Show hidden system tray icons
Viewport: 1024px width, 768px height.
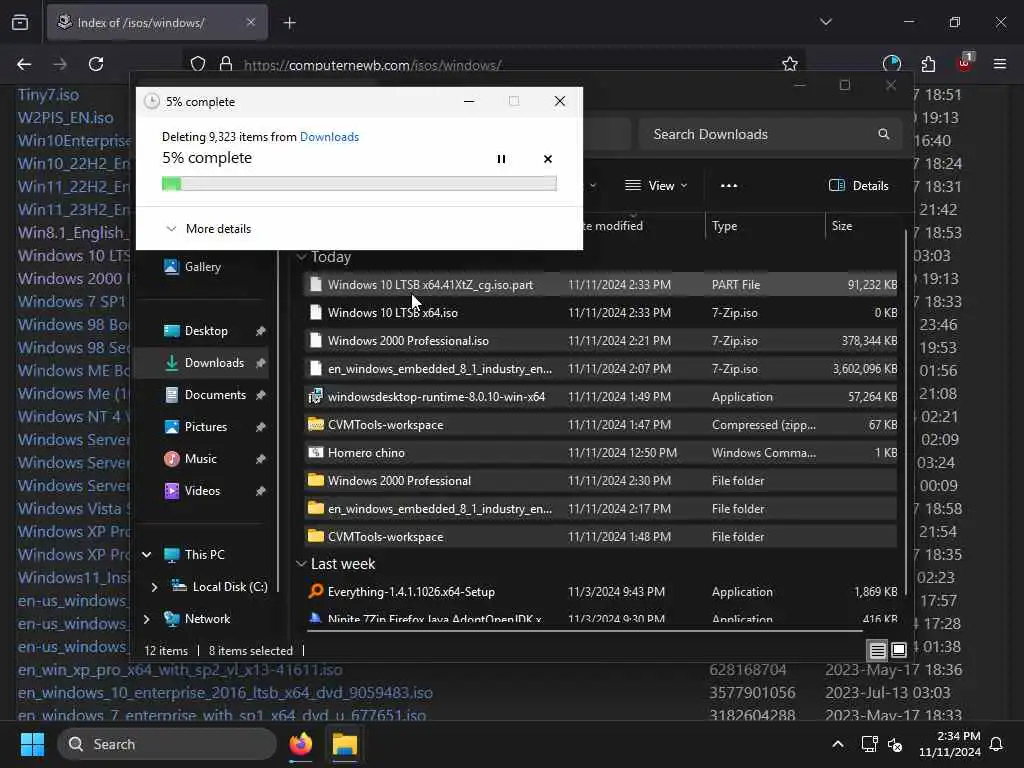838,744
